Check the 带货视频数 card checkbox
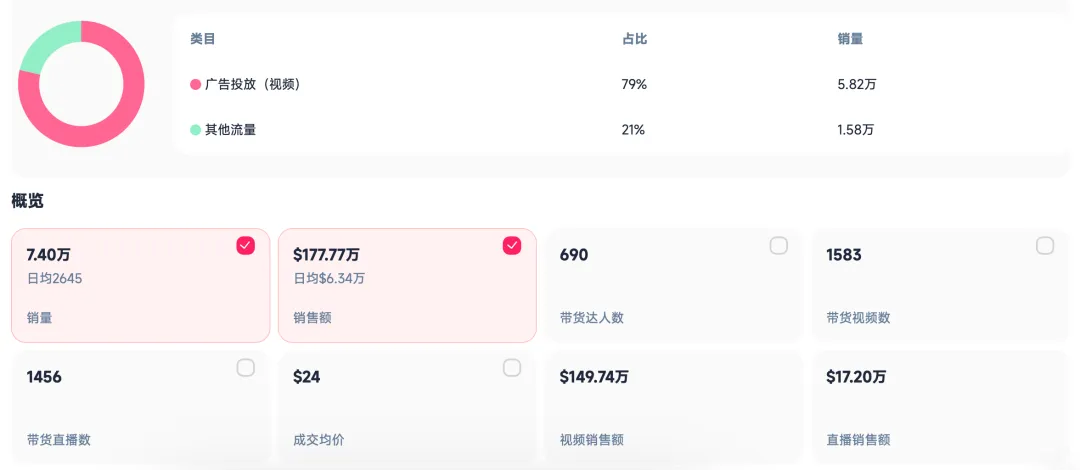The width and height of the screenshot is (1080, 470). tap(1045, 245)
